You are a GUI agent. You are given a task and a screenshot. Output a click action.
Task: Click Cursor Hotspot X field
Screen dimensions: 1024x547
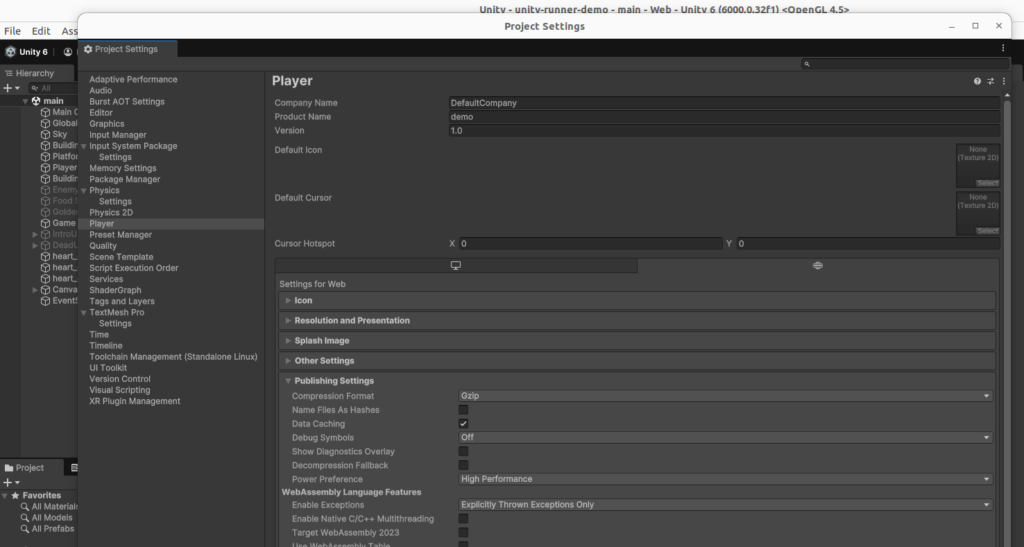tap(590, 243)
